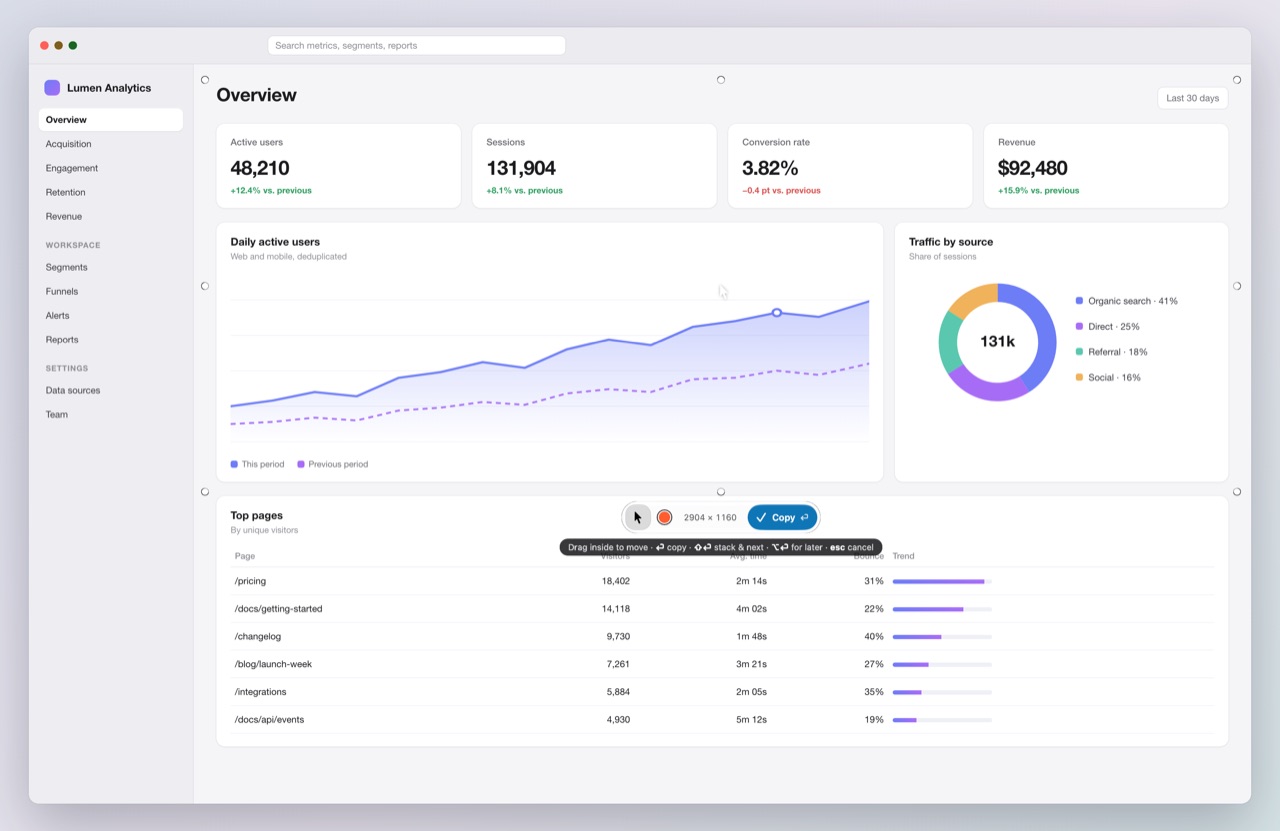The image size is (1280, 831).
Task: Go to Acquisition in the sidebar
Action: [111, 144]
